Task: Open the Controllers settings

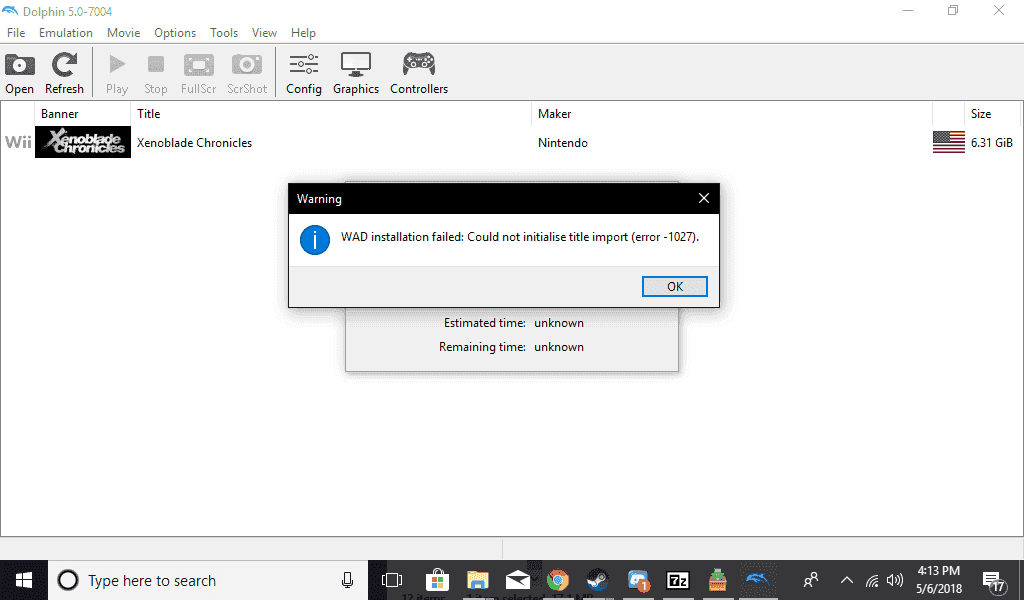Action: tap(419, 73)
